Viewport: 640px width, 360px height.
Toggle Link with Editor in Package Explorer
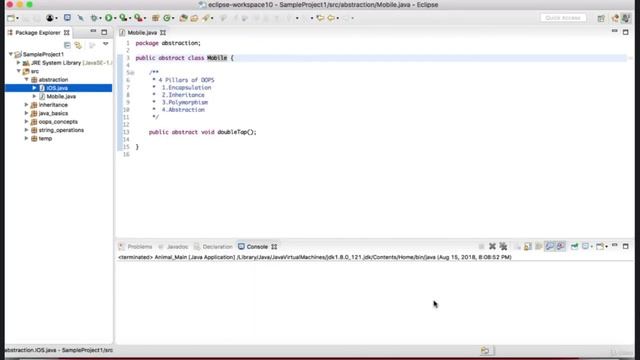point(78,45)
